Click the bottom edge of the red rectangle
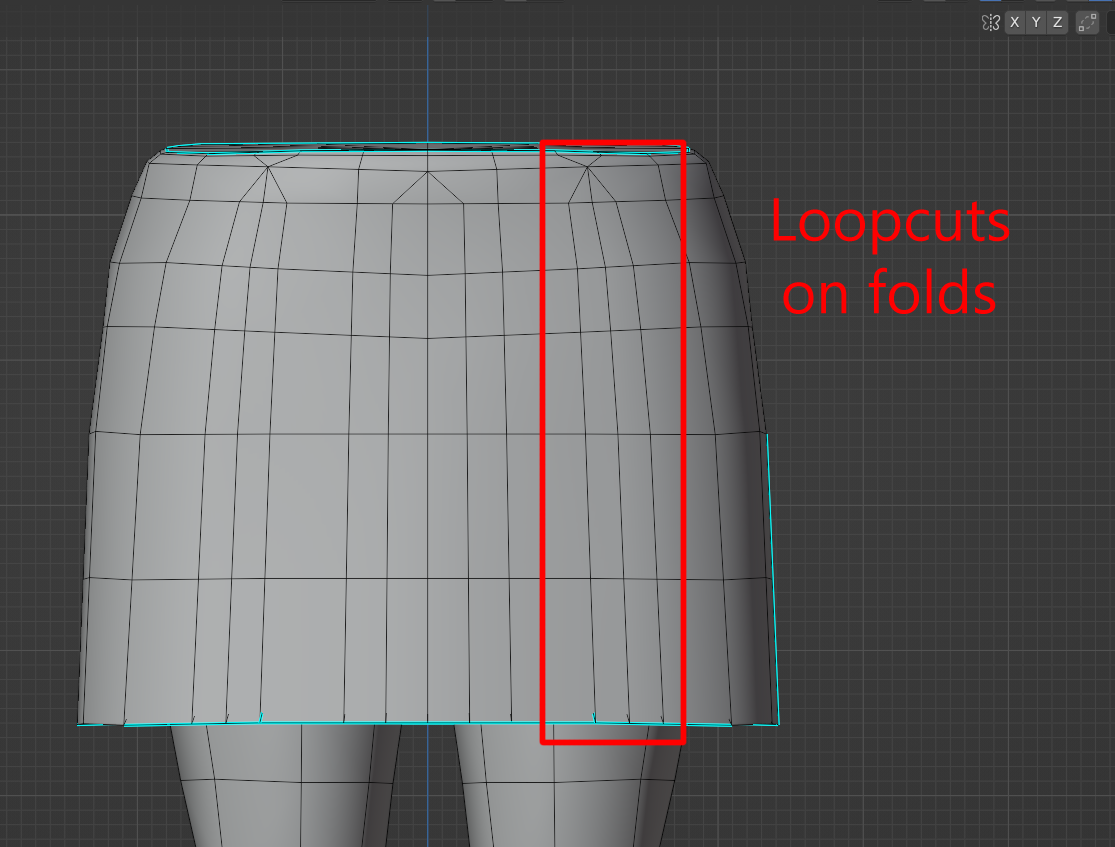This screenshot has width=1115, height=847. pos(612,742)
